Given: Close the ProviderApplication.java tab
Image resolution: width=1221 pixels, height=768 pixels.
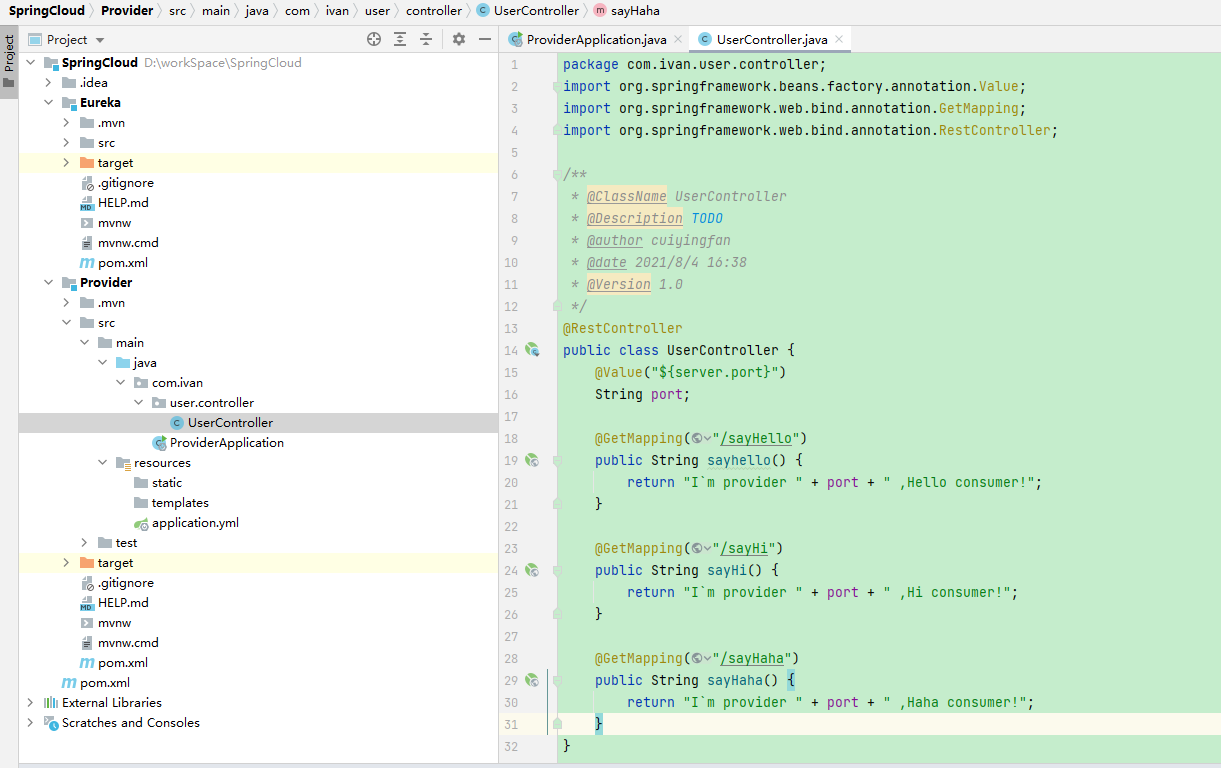Looking at the screenshot, I should click(x=677, y=39).
